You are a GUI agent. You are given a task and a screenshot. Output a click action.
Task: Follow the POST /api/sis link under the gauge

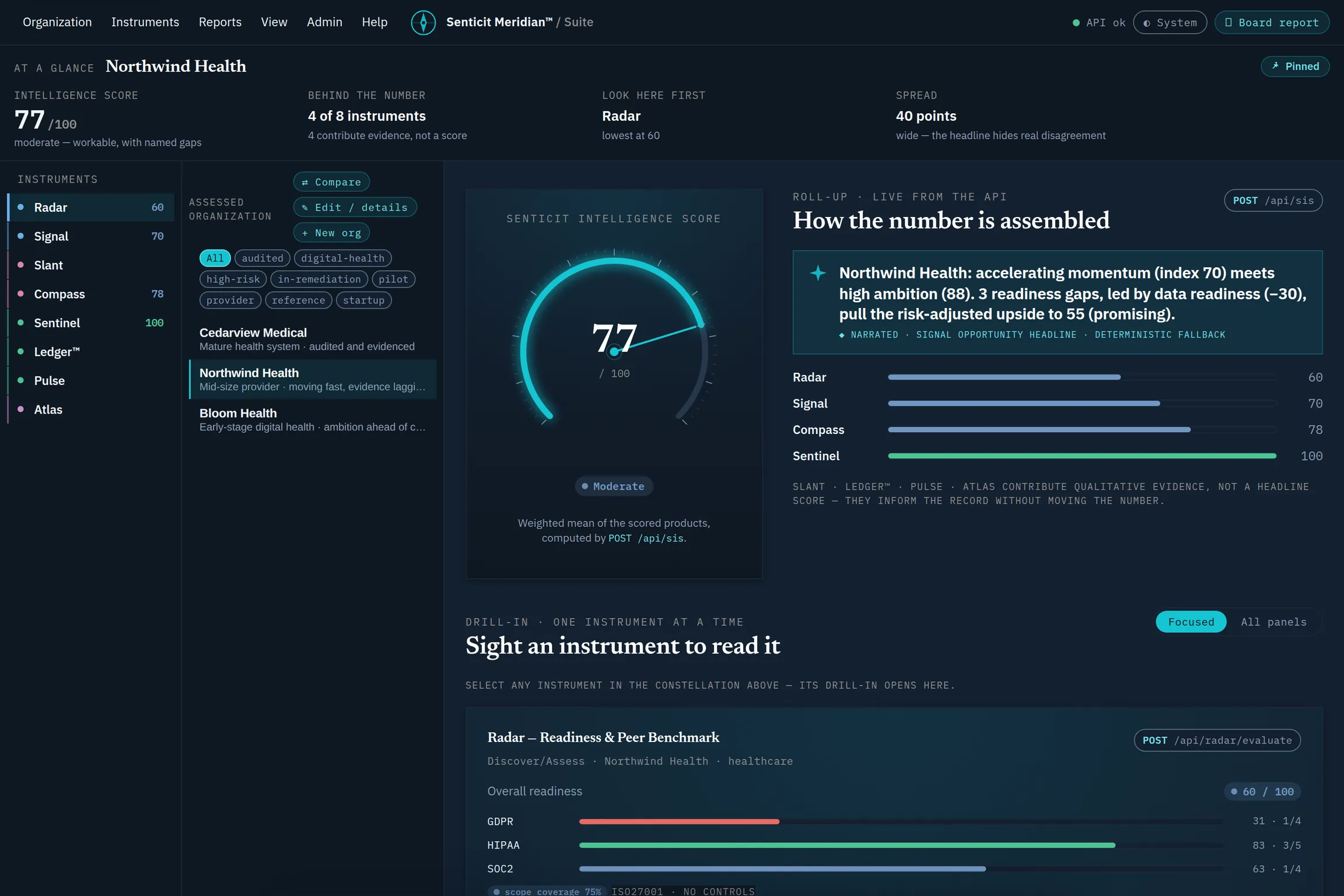[646, 538]
